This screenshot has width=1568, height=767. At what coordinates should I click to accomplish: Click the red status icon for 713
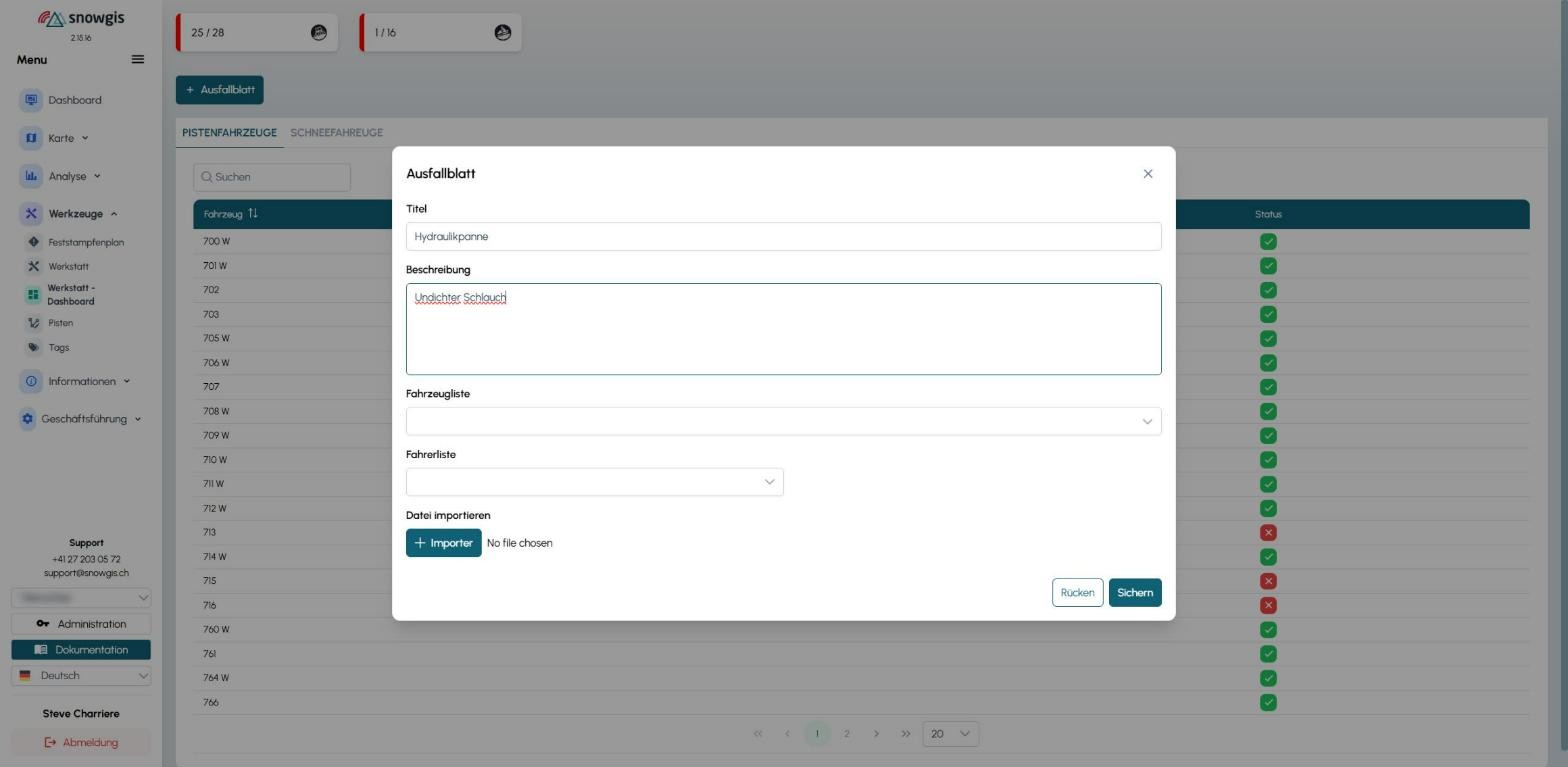[x=1268, y=533]
